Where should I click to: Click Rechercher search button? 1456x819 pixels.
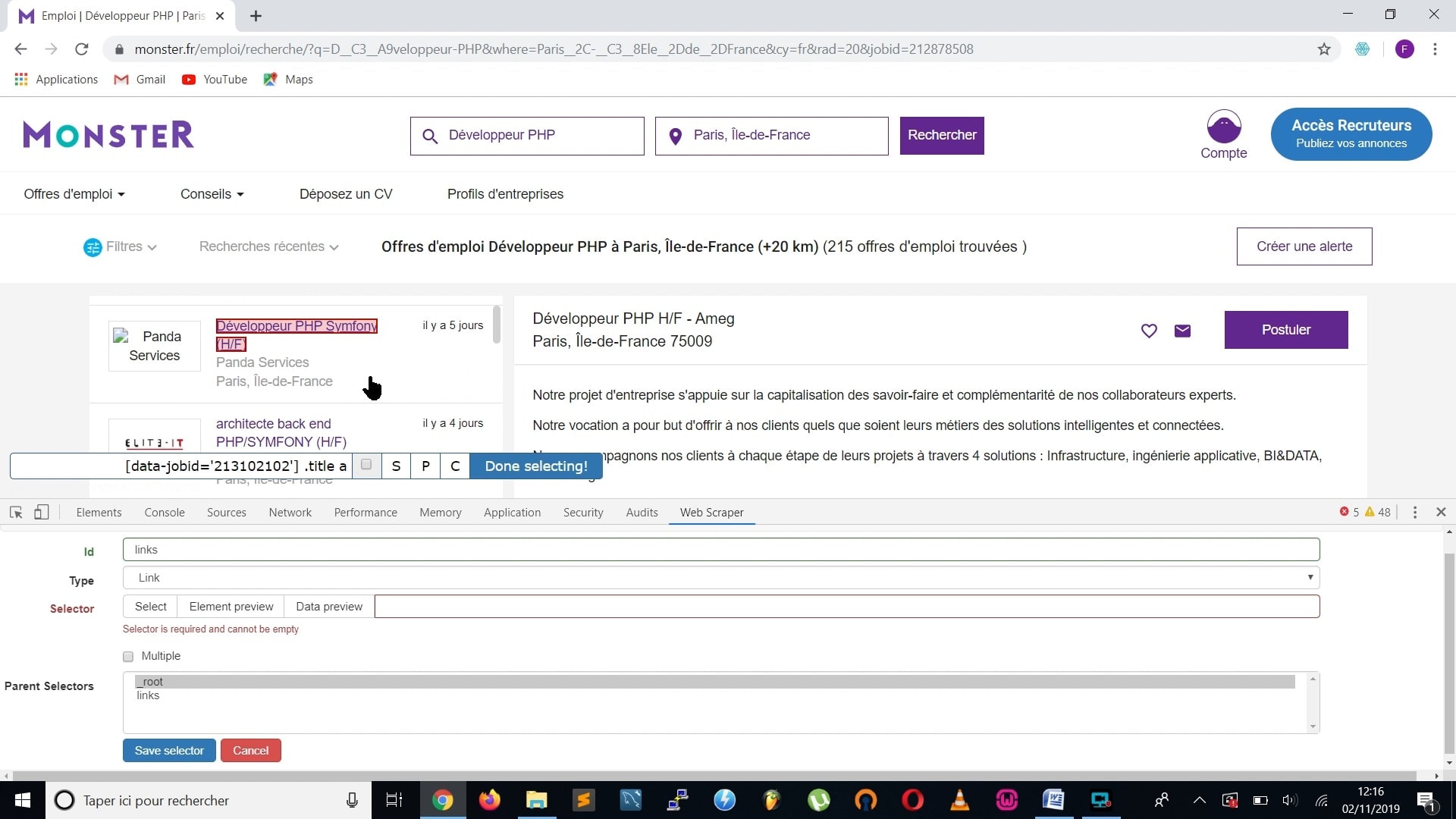pos(942,136)
